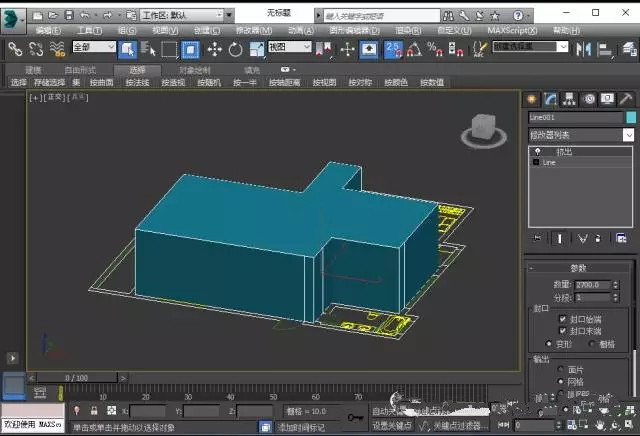Open the Modify panel tab icon
Screen dimensions: 640x436
(550, 99)
